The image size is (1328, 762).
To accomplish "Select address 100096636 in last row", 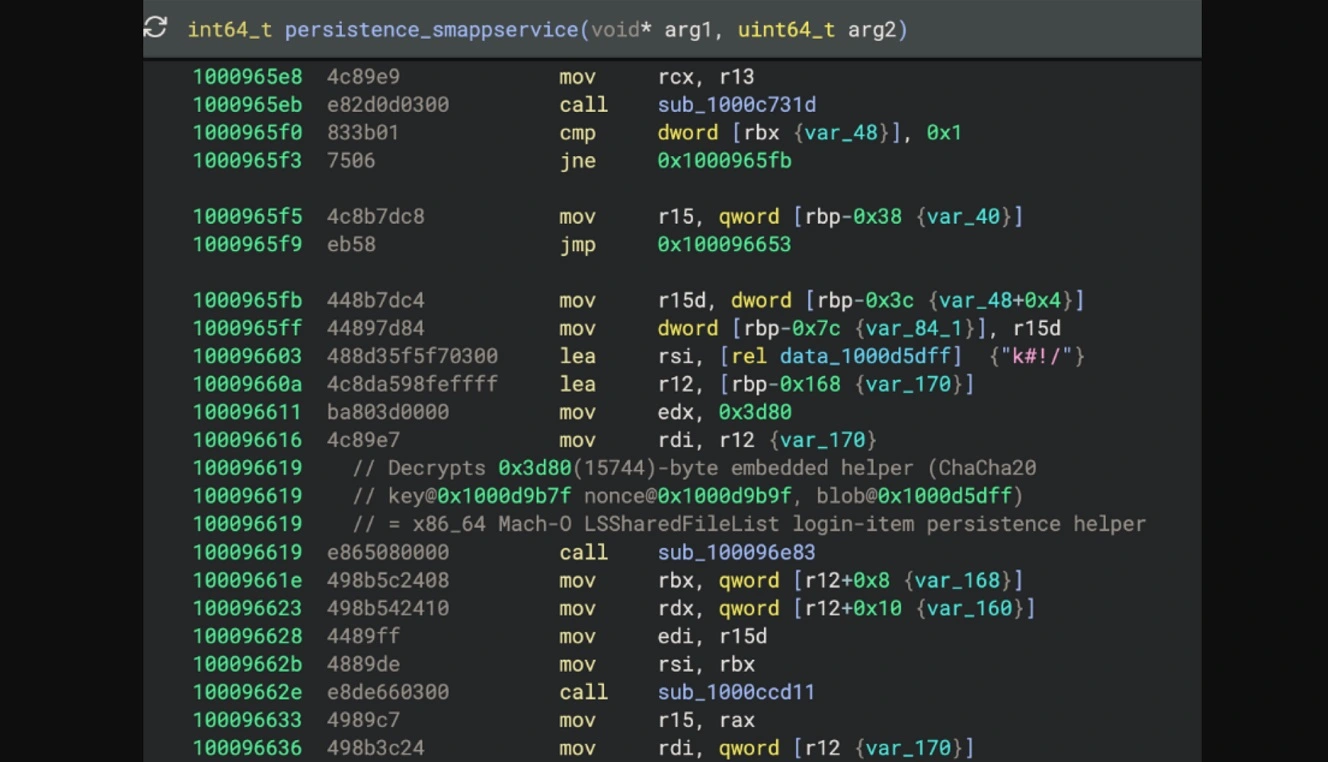I will click(247, 749).
